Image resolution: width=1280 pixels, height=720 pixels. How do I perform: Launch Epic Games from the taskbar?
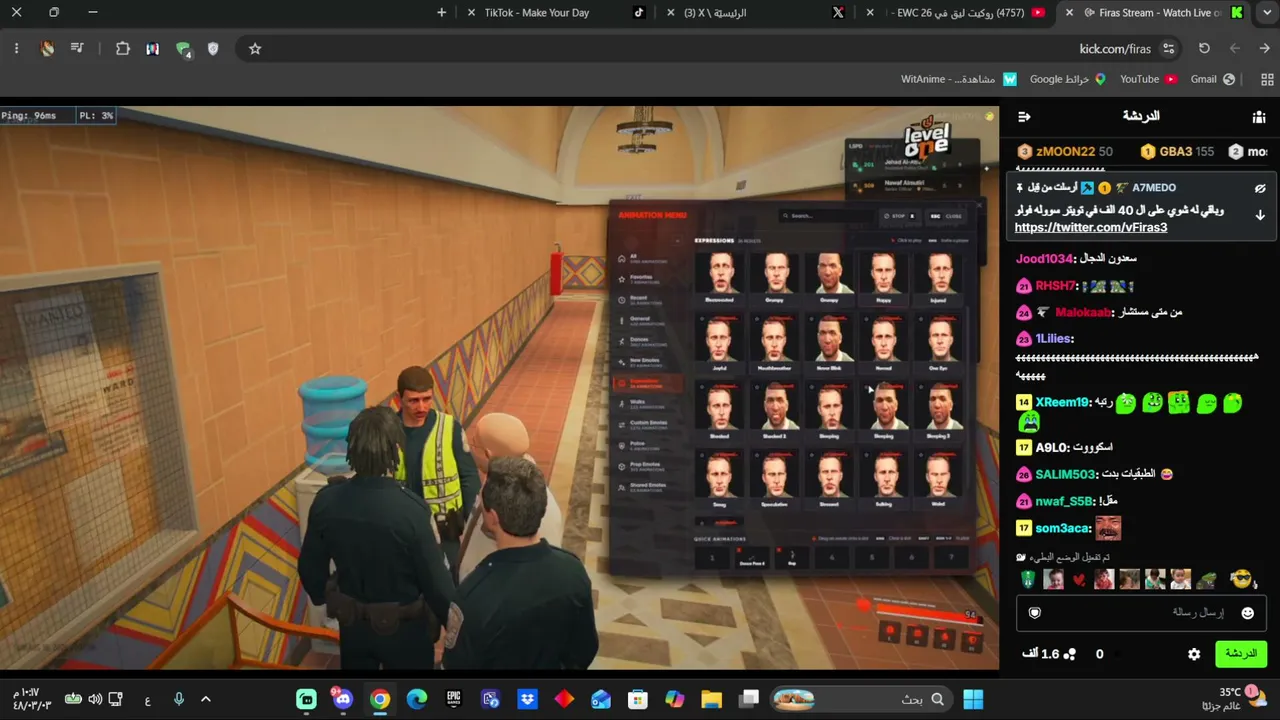pos(453,699)
